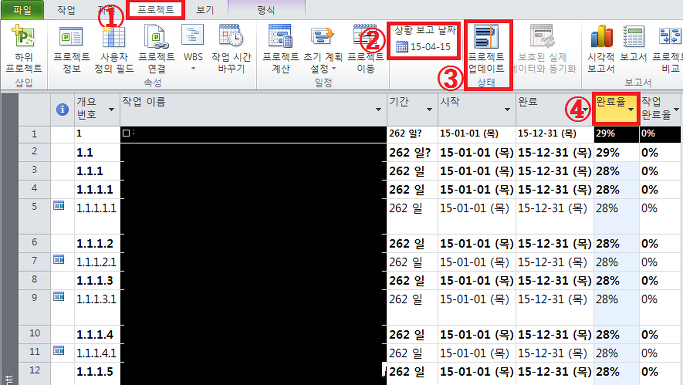Screen dimensions: 683x385
Task: Open 완료율 column filter dropdown
Action: (631, 109)
